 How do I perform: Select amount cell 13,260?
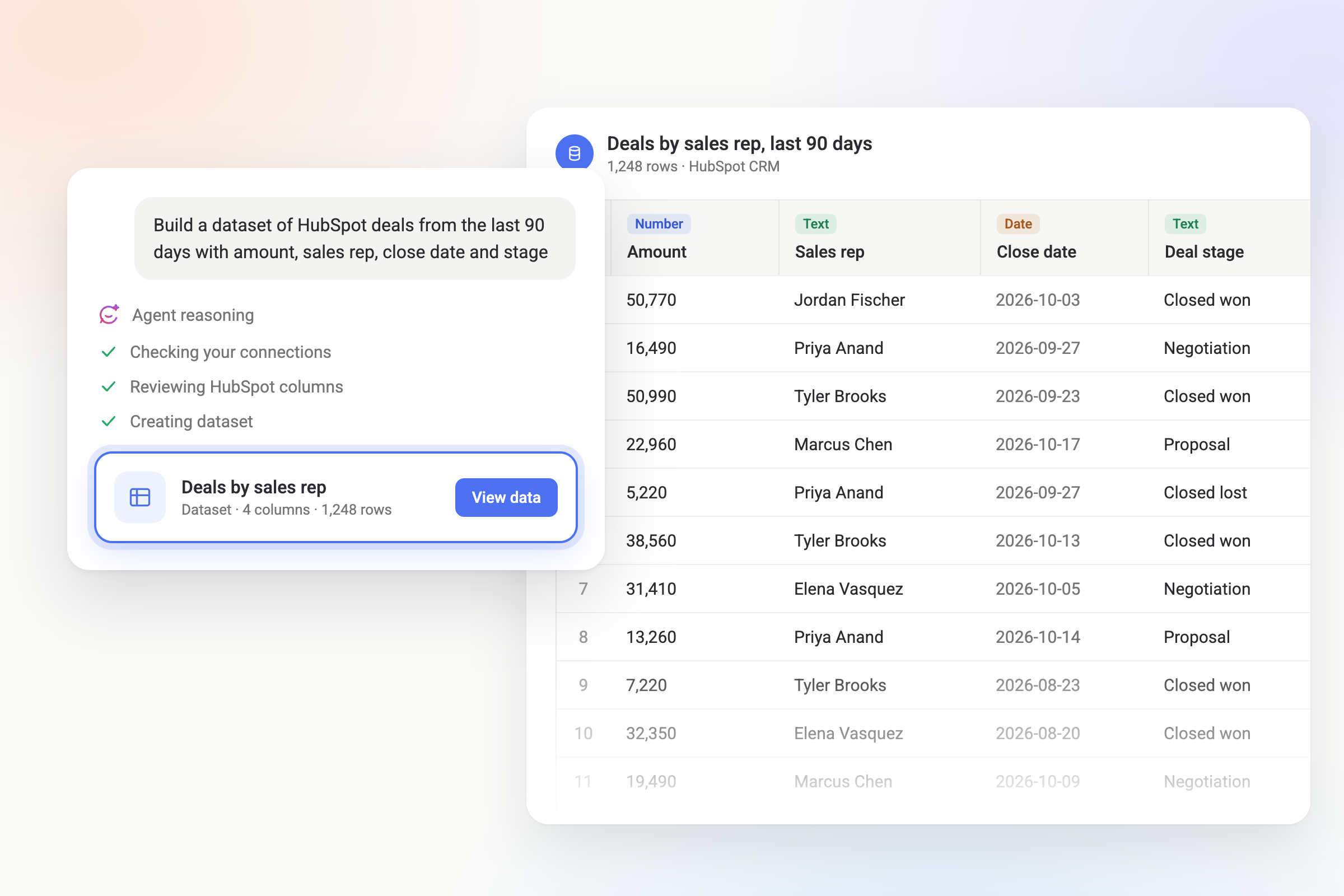[x=651, y=637]
